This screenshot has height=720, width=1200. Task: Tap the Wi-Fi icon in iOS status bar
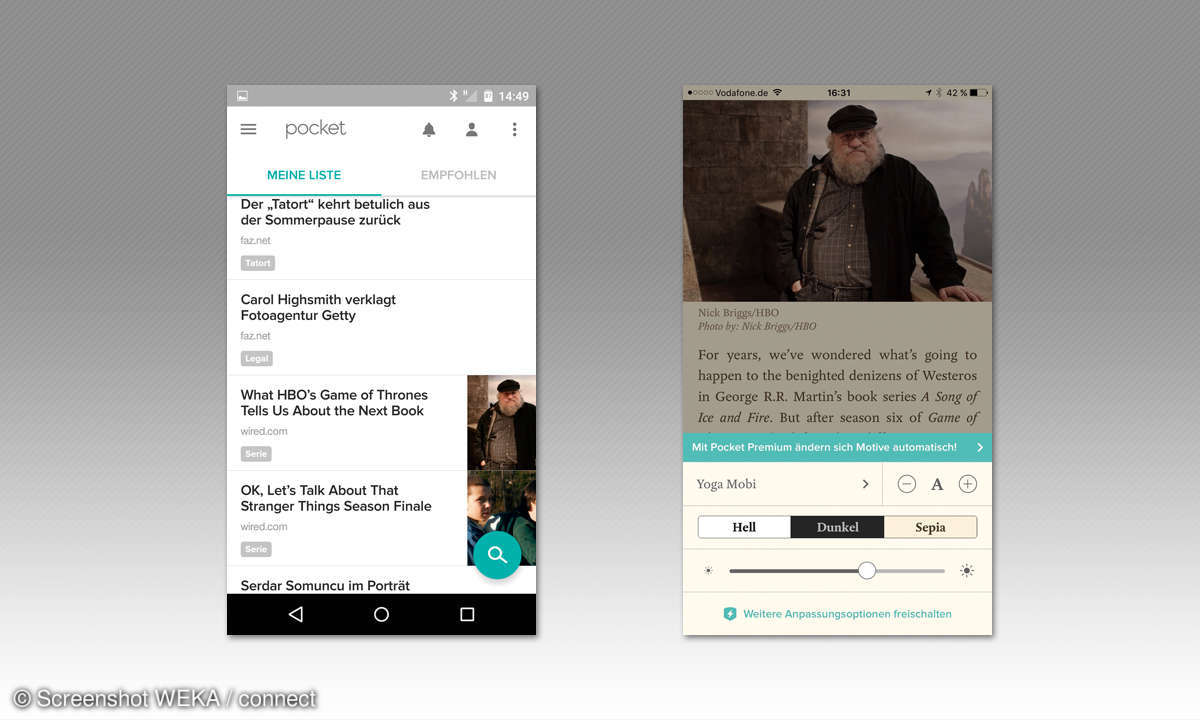point(777,92)
